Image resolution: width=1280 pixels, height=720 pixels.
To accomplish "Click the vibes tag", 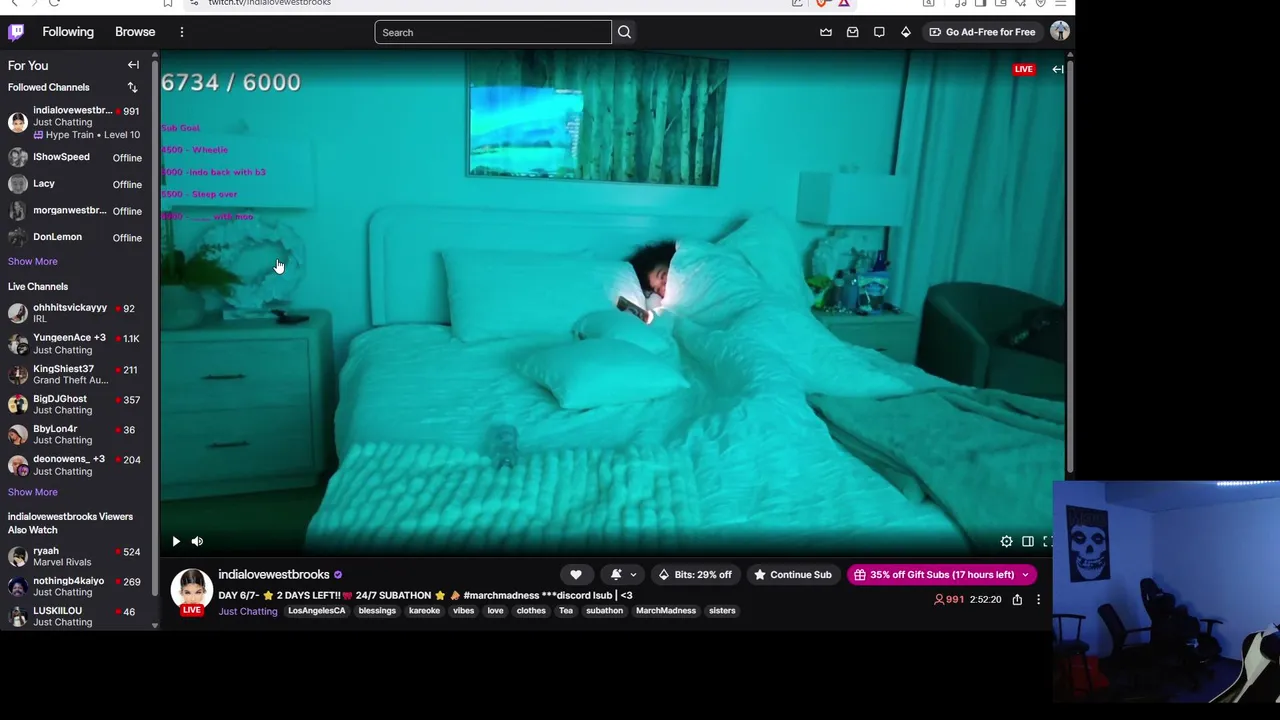I will pos(463,610).
